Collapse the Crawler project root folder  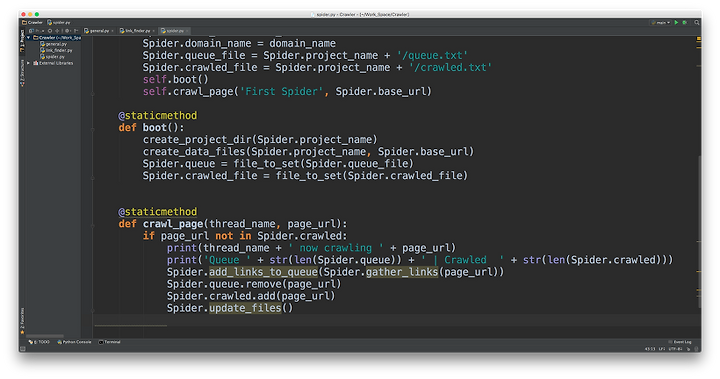28,38
